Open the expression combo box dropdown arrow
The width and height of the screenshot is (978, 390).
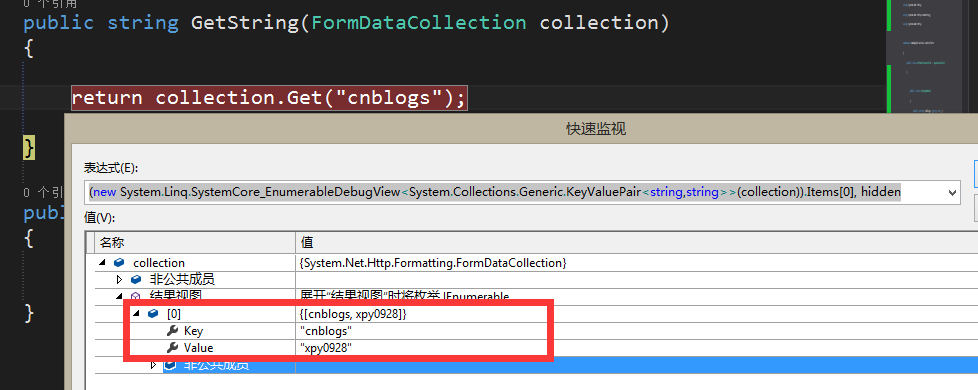(952, 193)
